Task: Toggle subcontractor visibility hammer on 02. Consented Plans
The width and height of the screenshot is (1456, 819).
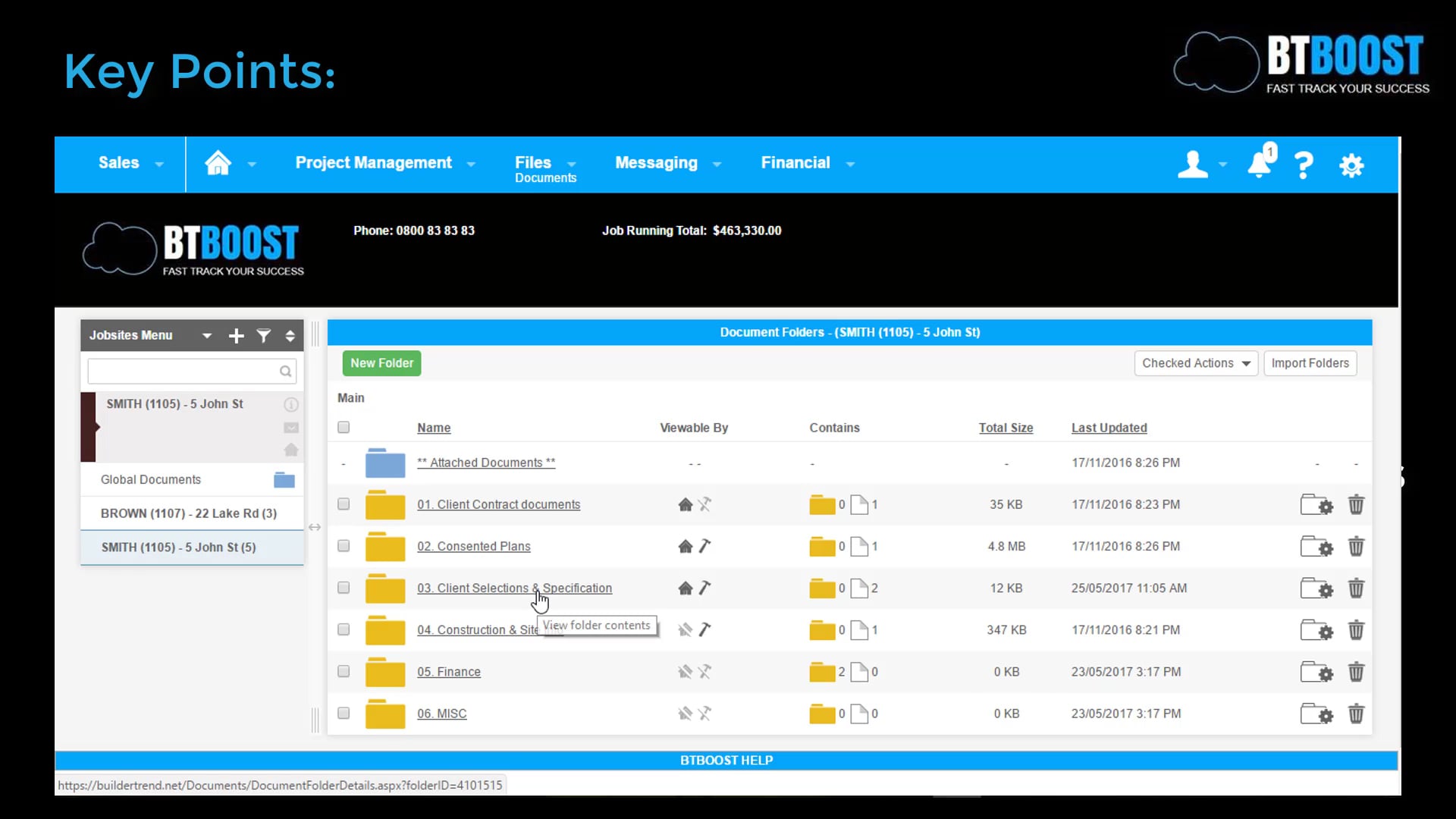Action: 706,546
